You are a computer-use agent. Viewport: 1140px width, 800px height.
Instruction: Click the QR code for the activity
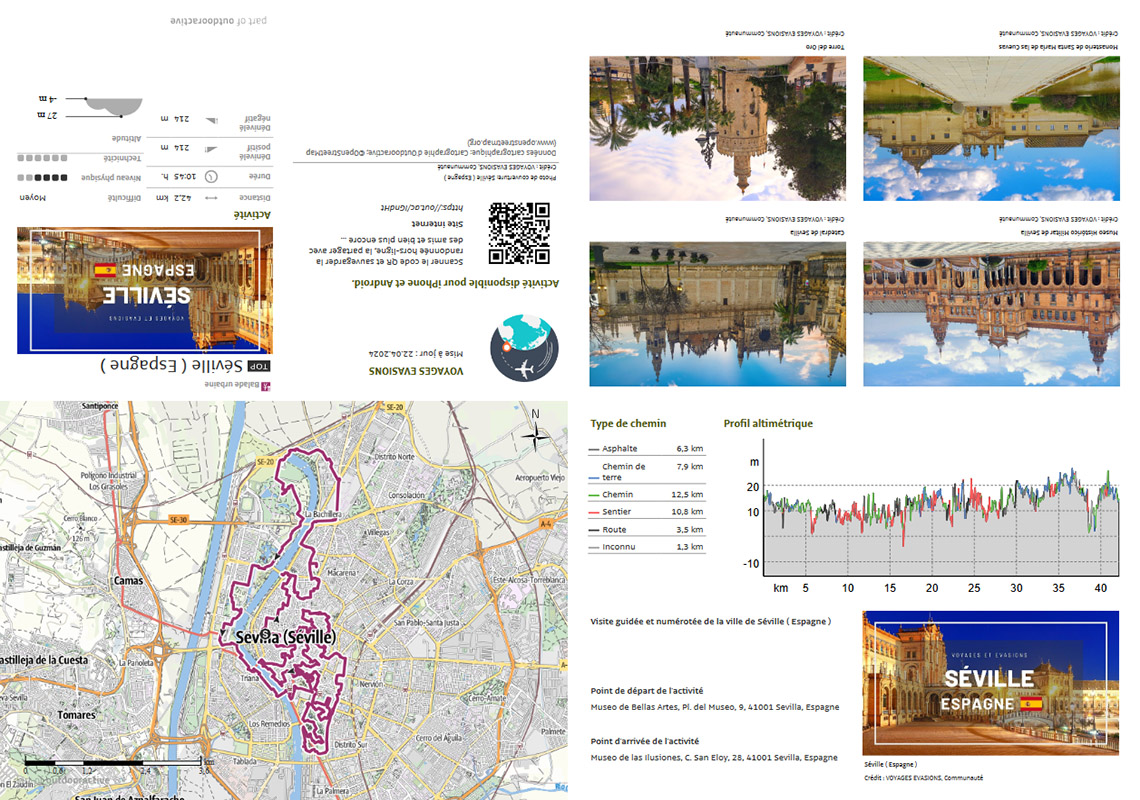point(519,233)
